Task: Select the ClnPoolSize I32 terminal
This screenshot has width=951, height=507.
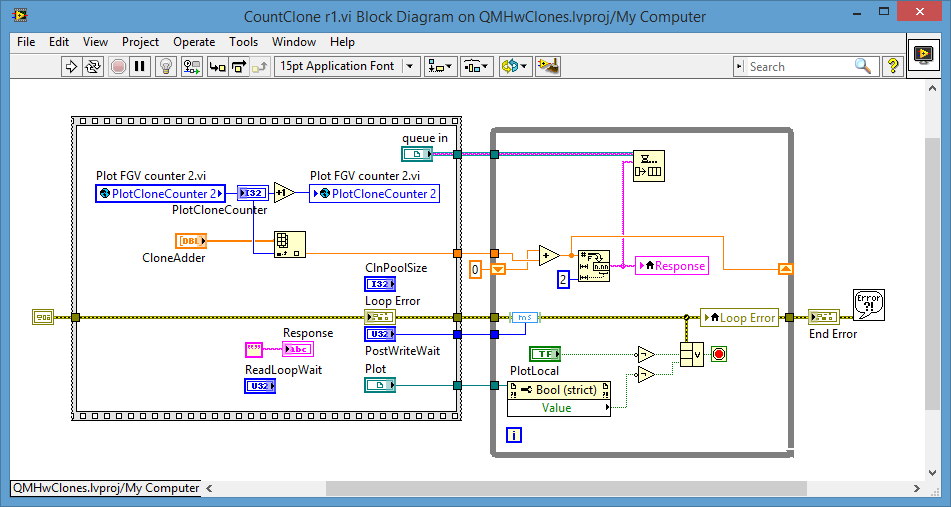Action: click(380, 284)
